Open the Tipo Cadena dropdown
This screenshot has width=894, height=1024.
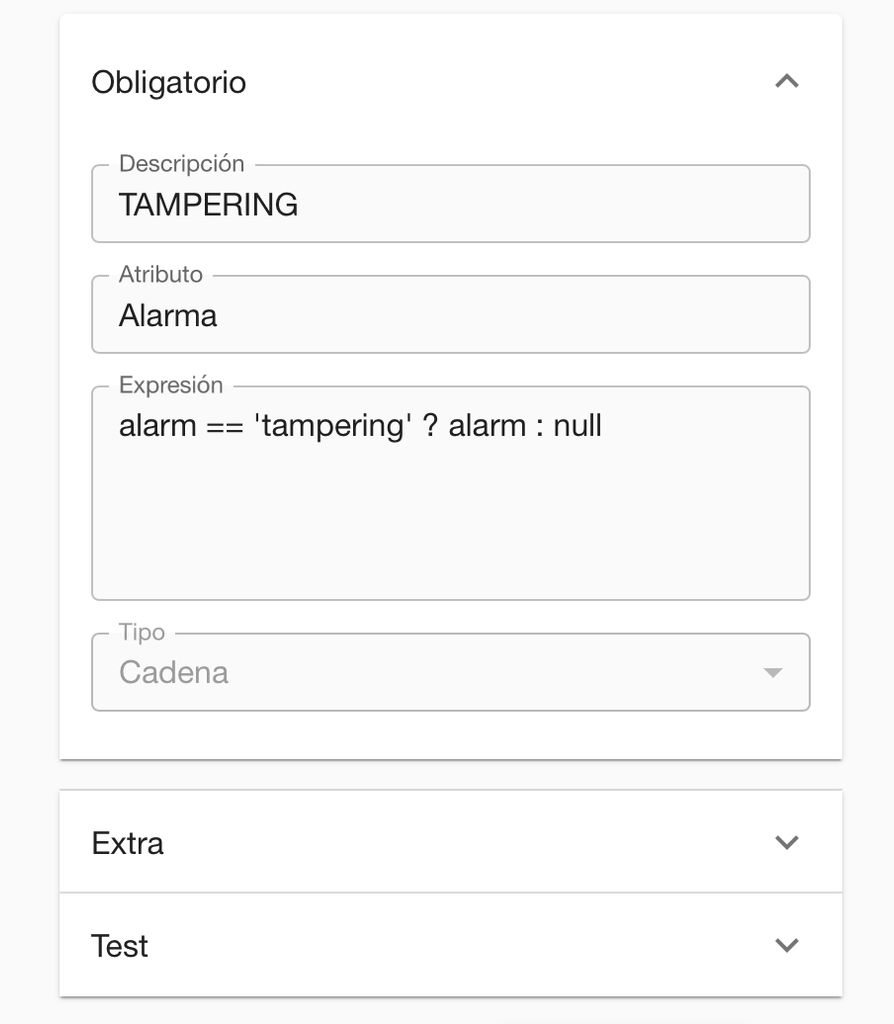450,672
